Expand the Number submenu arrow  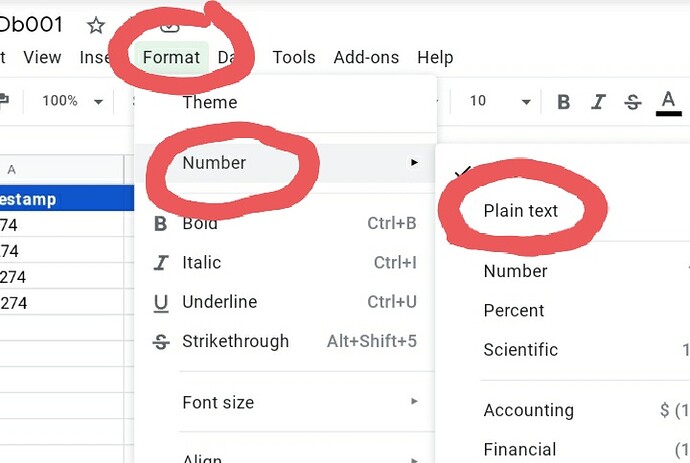point(414,162)
